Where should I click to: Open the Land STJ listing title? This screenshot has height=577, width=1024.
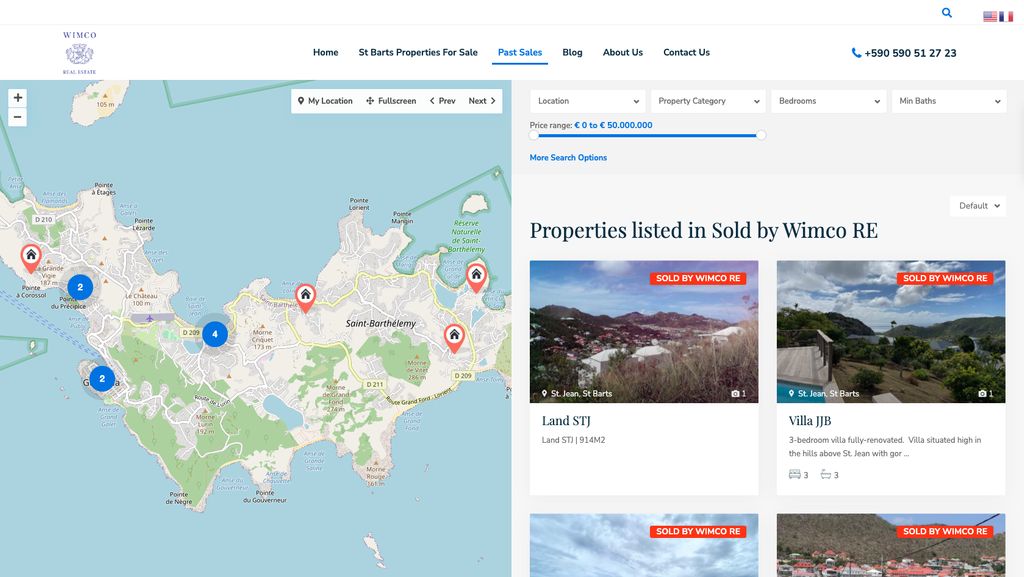tap(566, 421)
